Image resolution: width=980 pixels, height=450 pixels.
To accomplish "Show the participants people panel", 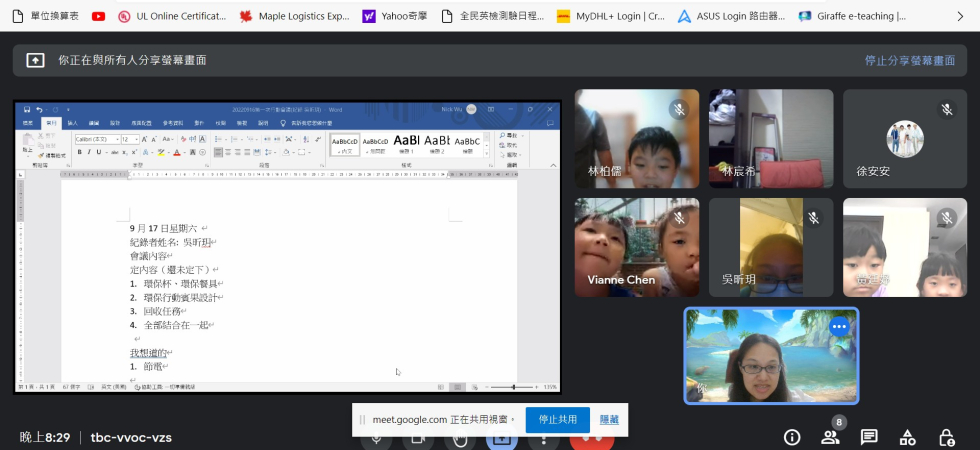I will 830,437.
